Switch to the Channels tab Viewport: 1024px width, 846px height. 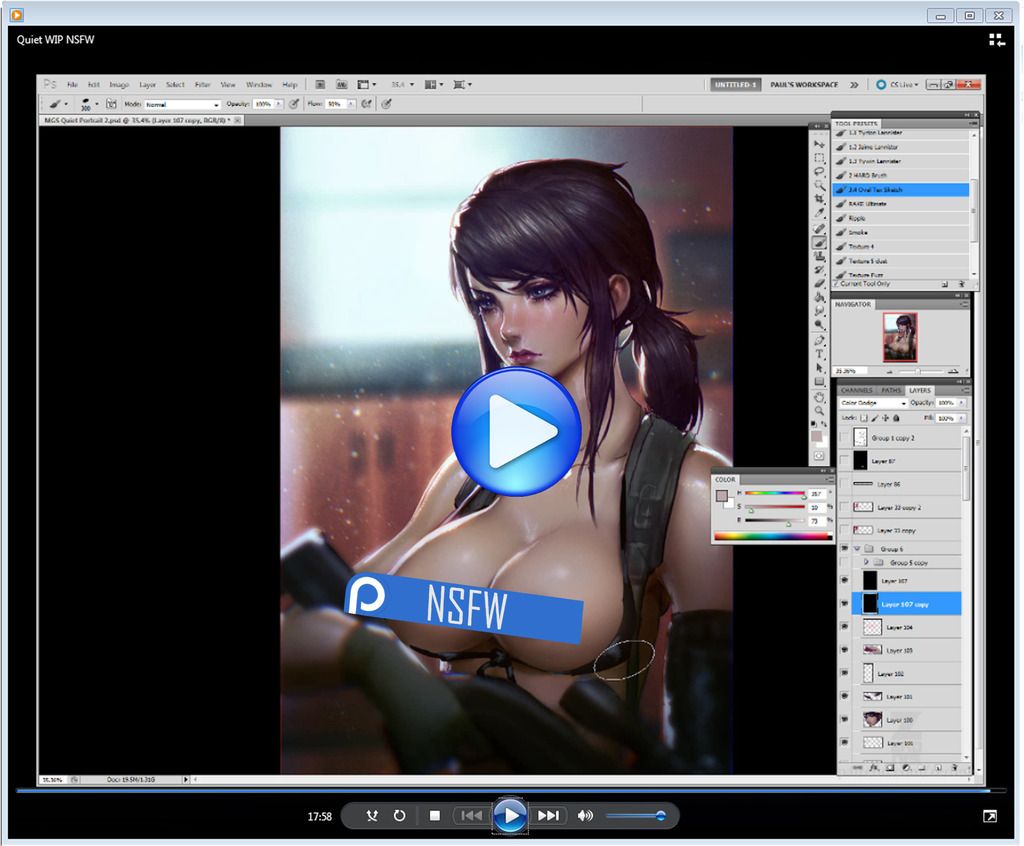pos(856,390)
